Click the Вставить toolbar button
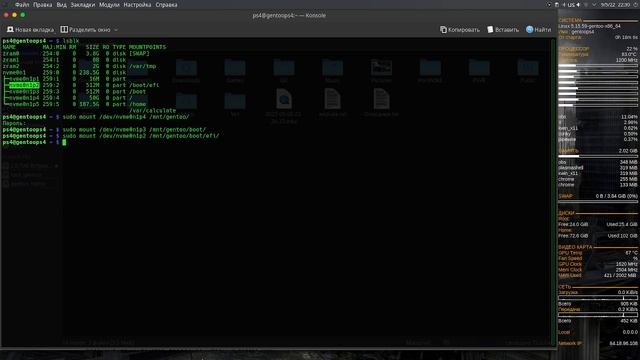The height and width of the screenshot is (360, 640). pos(503,30)
